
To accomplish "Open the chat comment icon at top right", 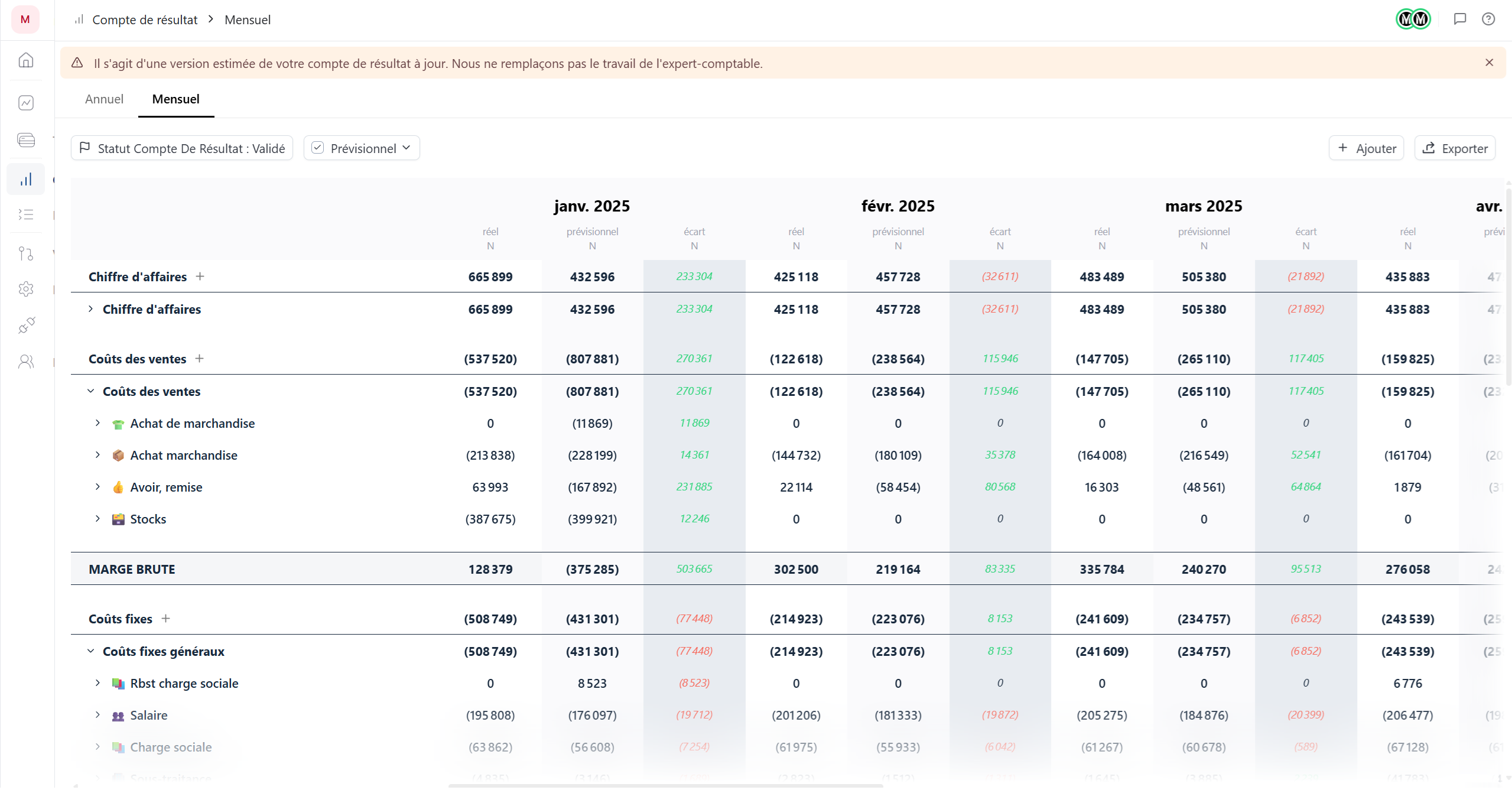I will [x=1459, y=19].
